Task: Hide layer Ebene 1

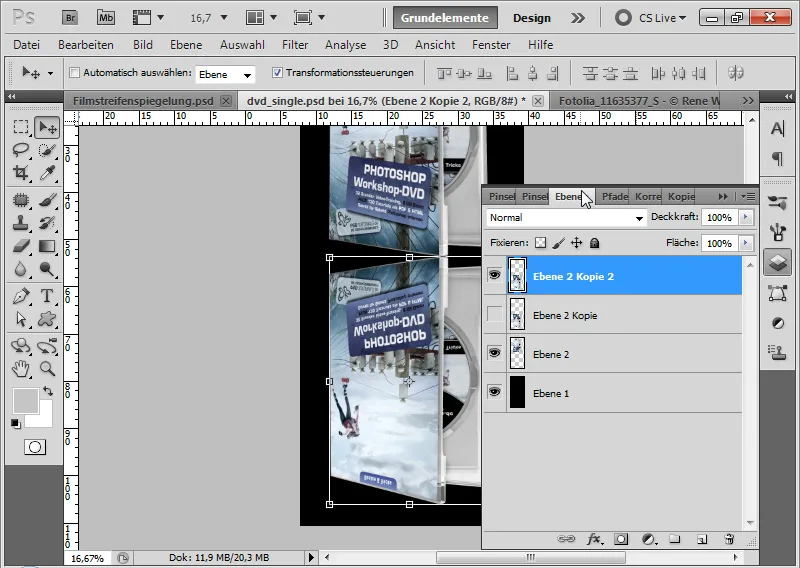Action: tap(494, 392)
